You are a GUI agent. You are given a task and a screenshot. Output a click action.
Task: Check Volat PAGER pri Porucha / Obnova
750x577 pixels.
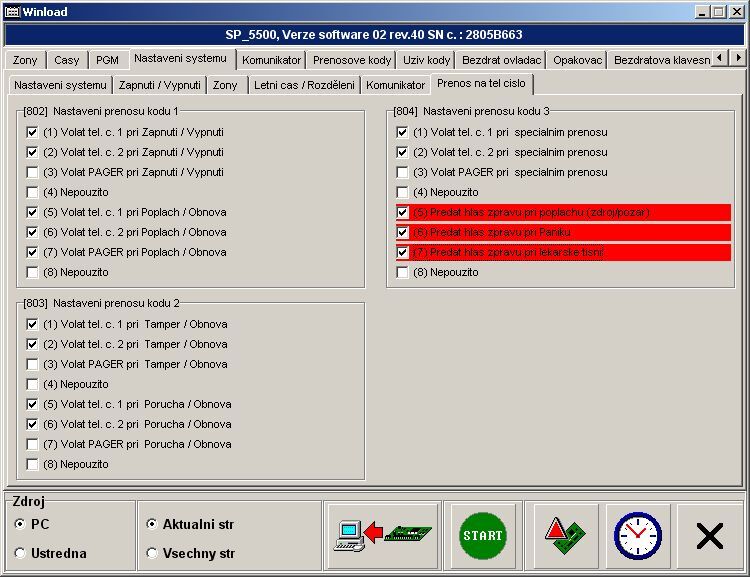coord(33,444)
